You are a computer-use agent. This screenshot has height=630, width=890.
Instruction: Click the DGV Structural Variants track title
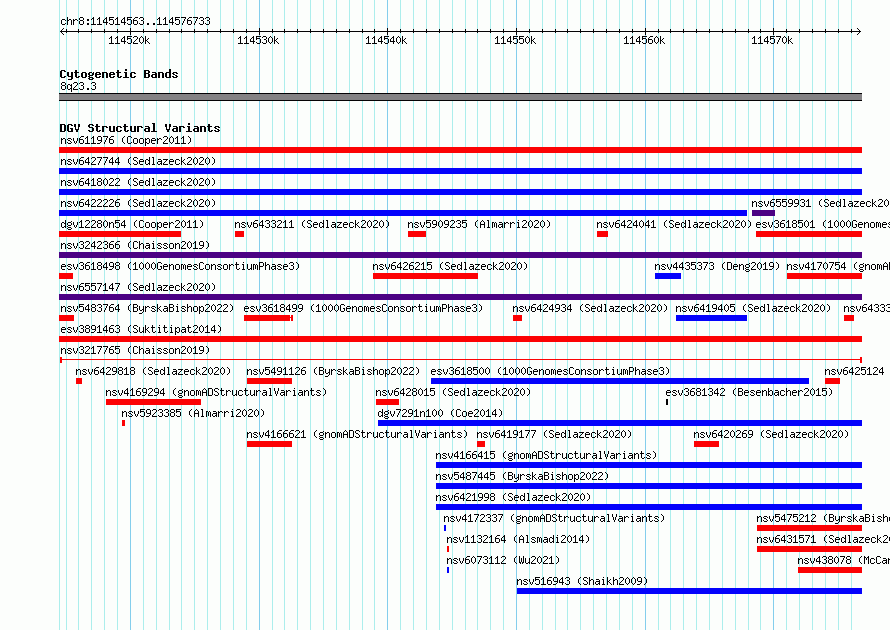tap(140, 128)
